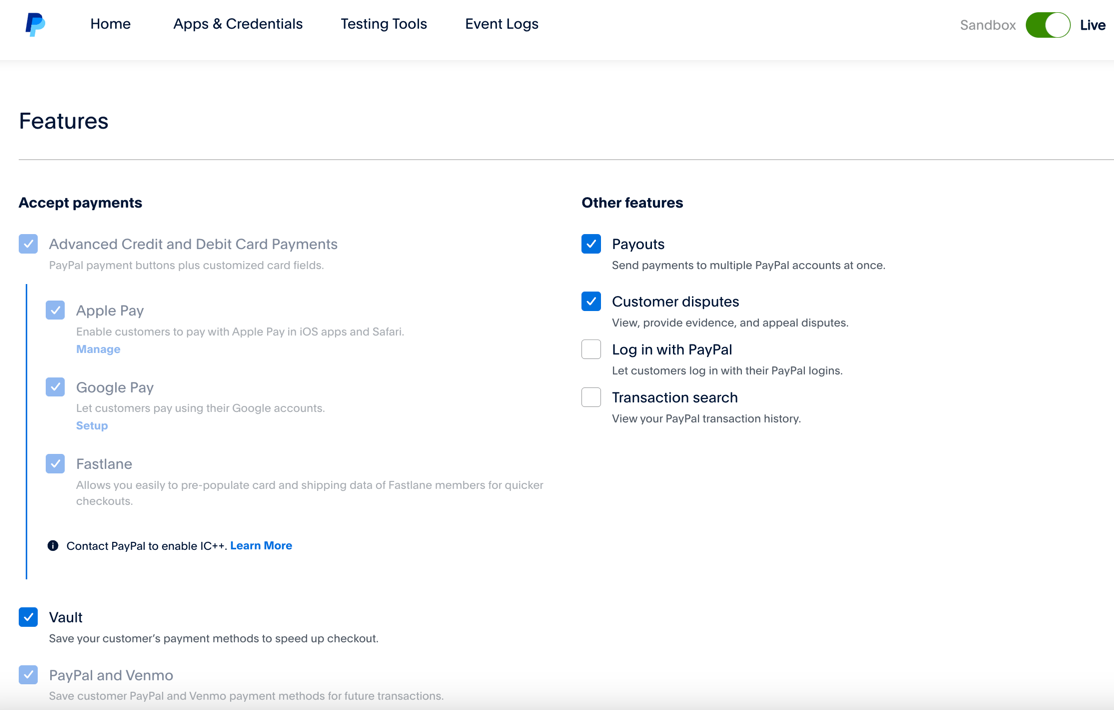Click the PayPal and Venmo label

coord(111,675)
